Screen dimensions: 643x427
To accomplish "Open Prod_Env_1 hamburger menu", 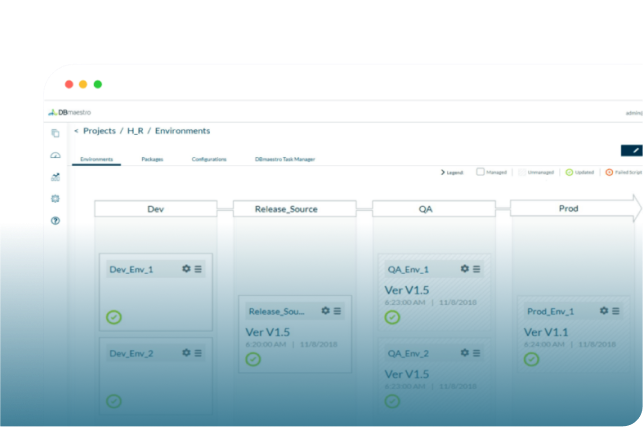I will (x=616, y=311).
